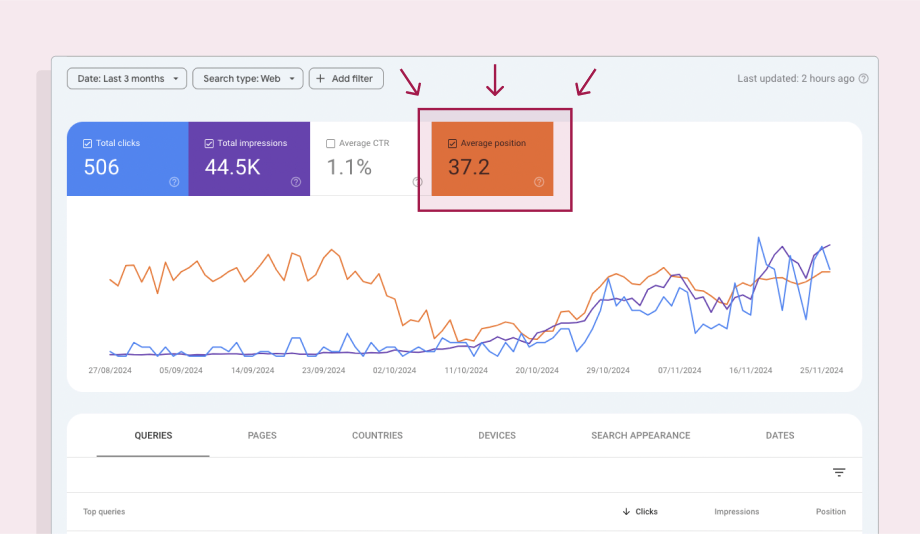Open help icon on Average CTR card

(x=417, y=182)
